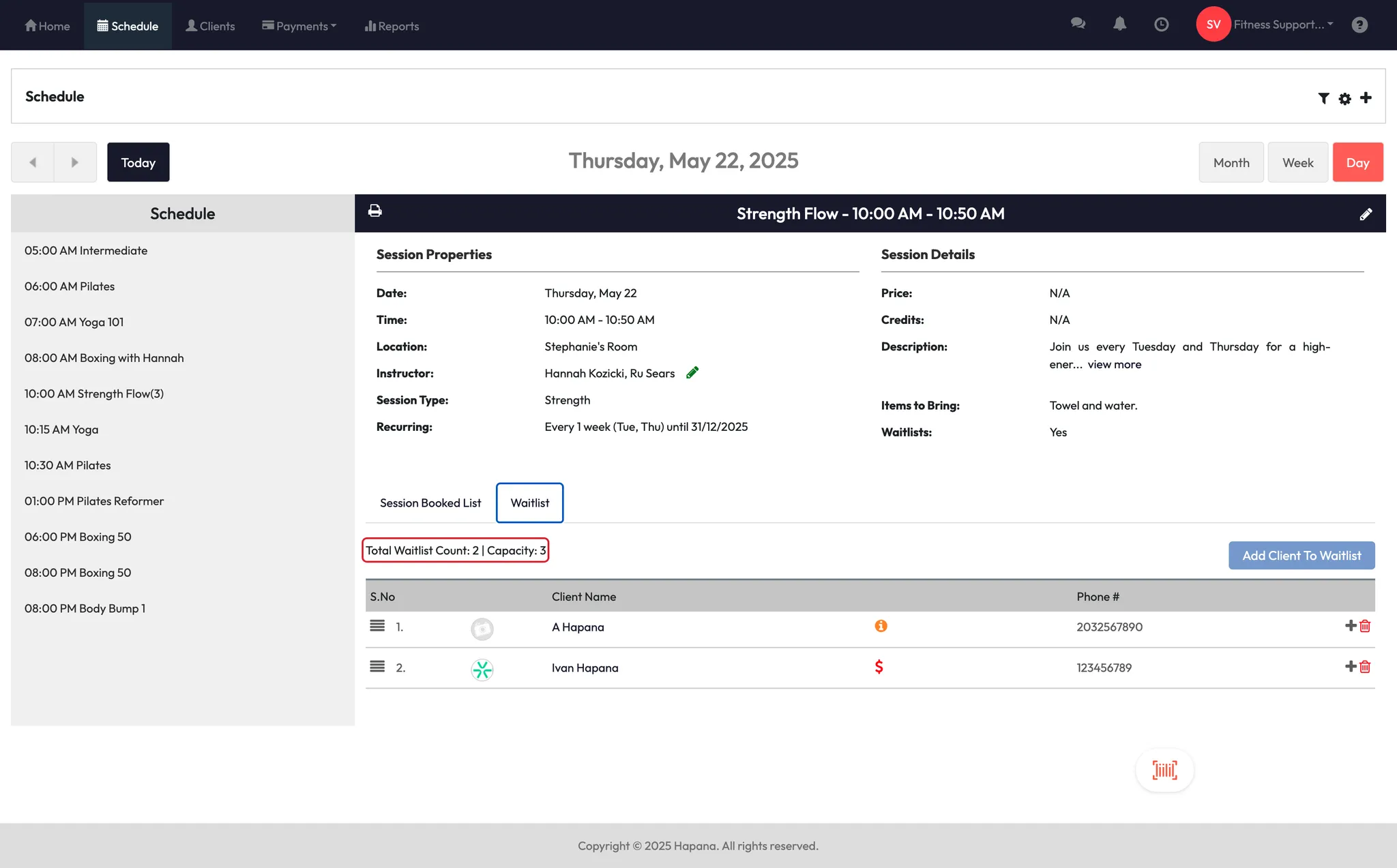Expand description with view more link
The width and height of the screenshot is (1397, 868).
pos(1114,364)
